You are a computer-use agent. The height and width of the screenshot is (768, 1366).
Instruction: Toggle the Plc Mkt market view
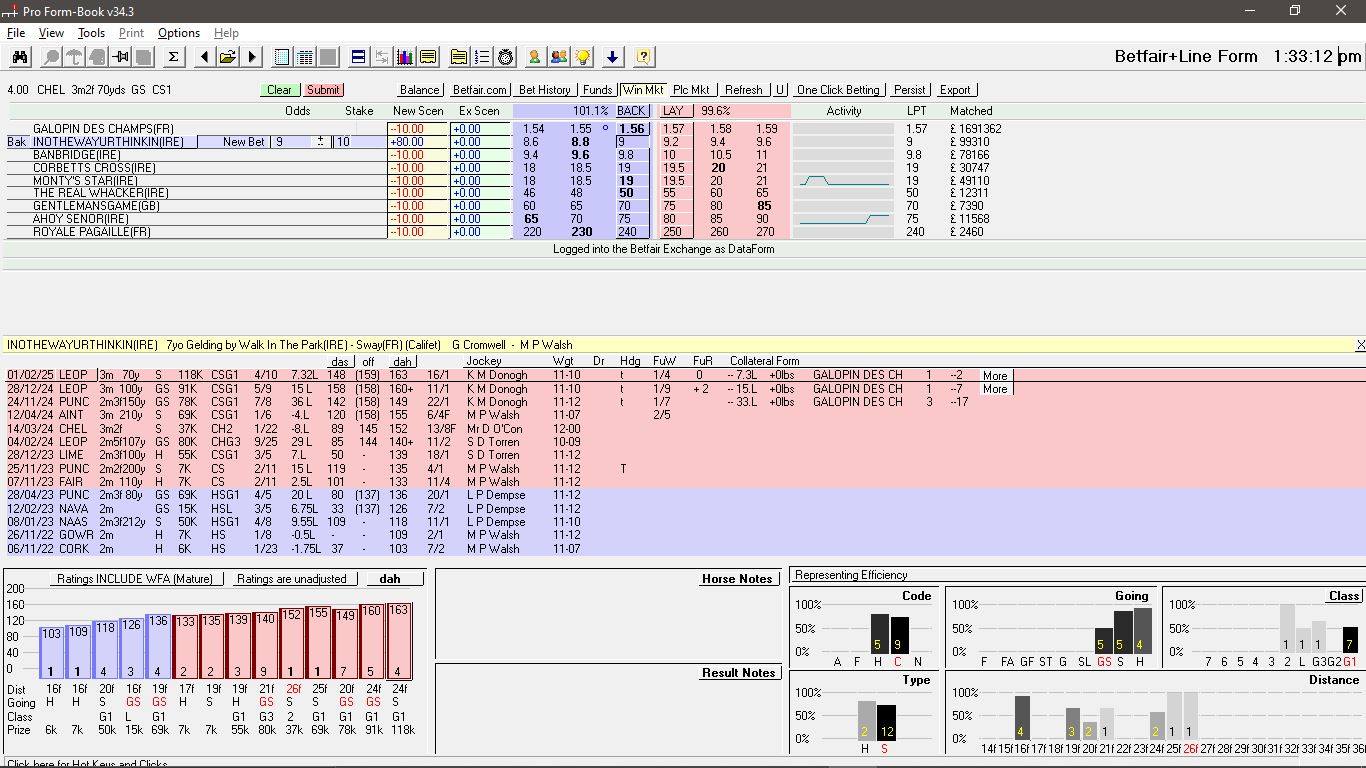(691, 90)
